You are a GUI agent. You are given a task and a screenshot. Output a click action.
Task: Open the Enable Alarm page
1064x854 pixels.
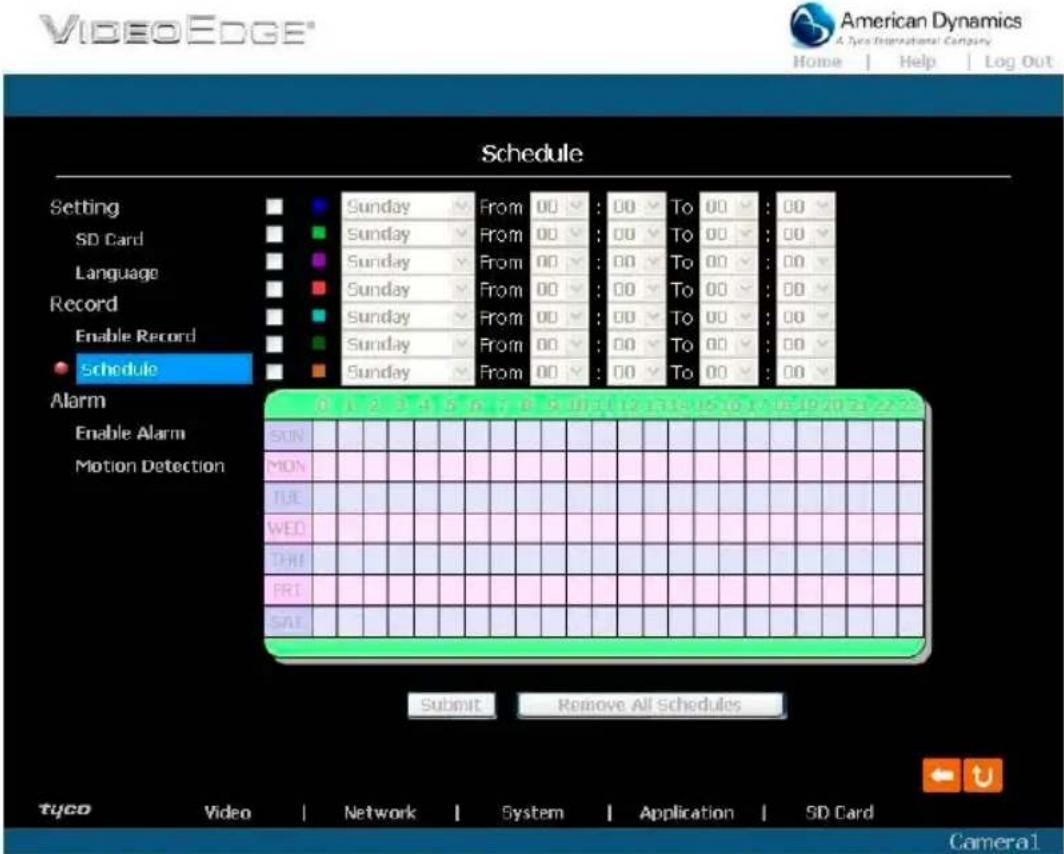pyautogui.click(x=130, y=433)
